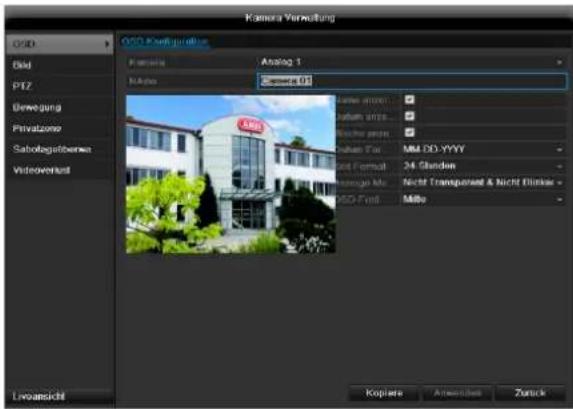The height and width of the screenshot is (409, 573).
Task: Select Sabotageüberwachung in the sidebar
Action: tap(60, 149)
